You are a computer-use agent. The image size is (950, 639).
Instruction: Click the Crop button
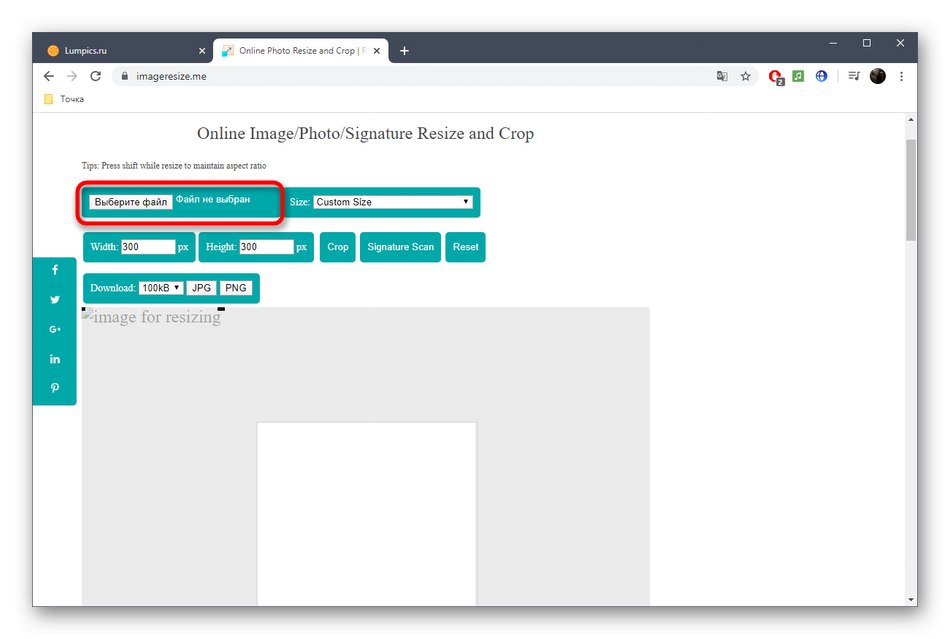point(337,247)
